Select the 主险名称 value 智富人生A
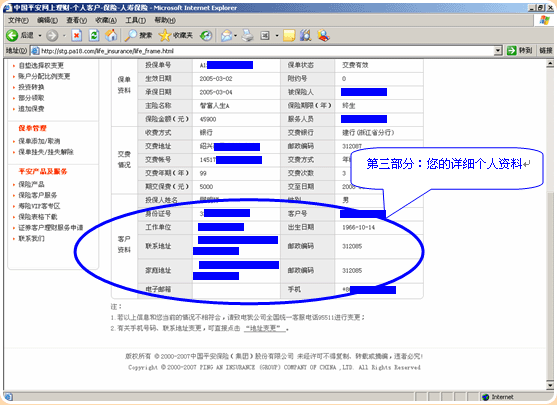The image size is (557, 405). tap(215, 106)
